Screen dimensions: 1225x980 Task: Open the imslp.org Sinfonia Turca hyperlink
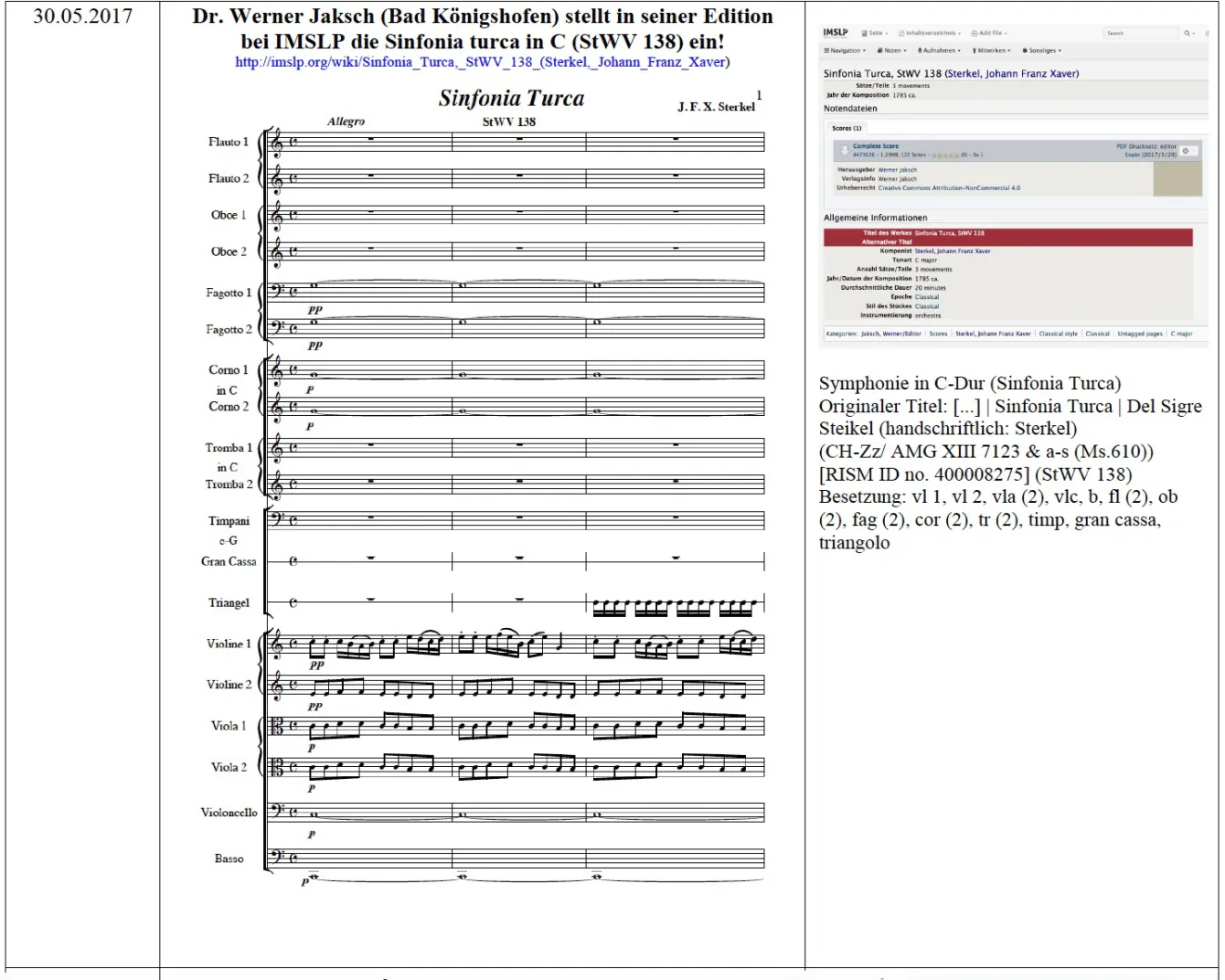(483, 62)
